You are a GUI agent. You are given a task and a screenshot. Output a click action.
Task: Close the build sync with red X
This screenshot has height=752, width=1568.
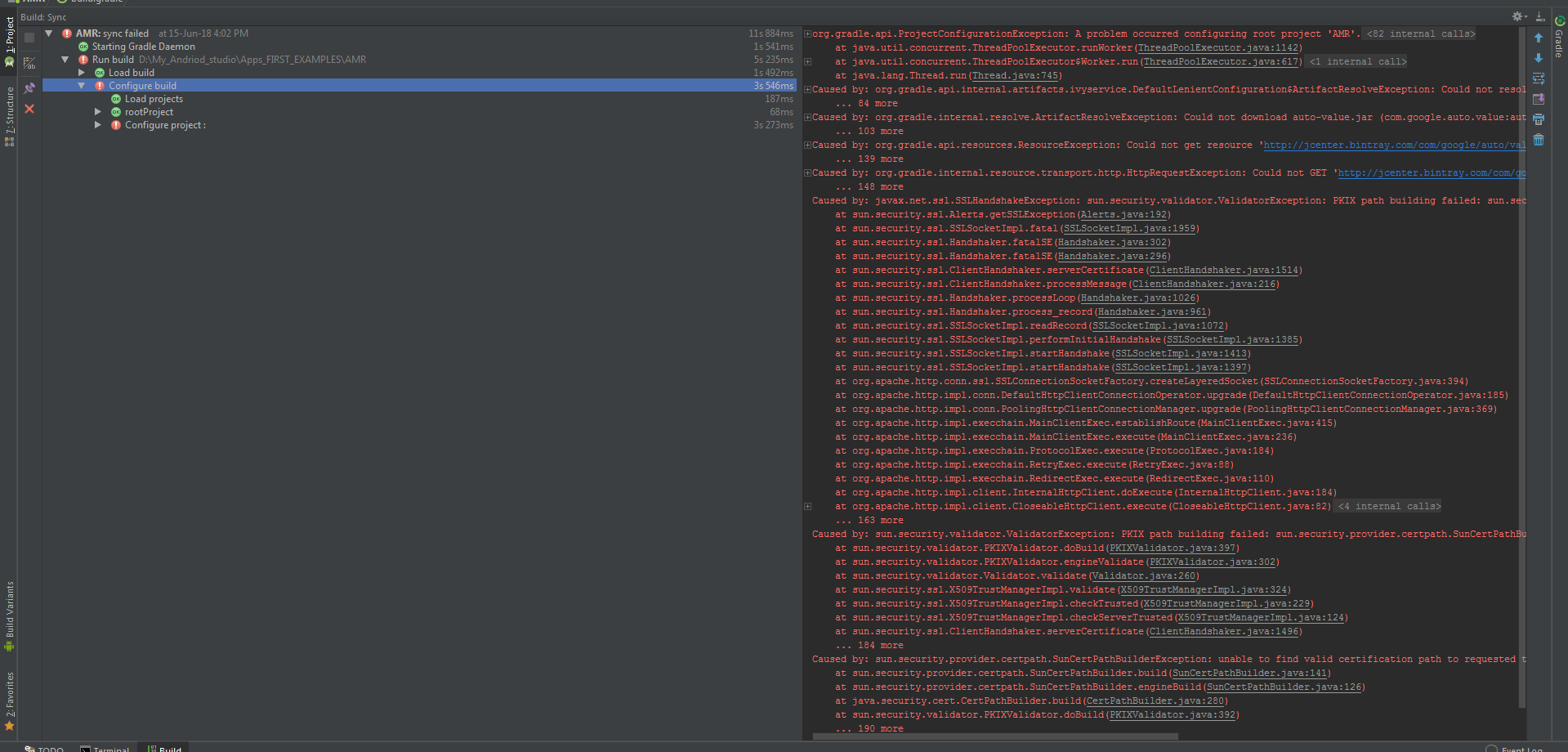[29, 109]
